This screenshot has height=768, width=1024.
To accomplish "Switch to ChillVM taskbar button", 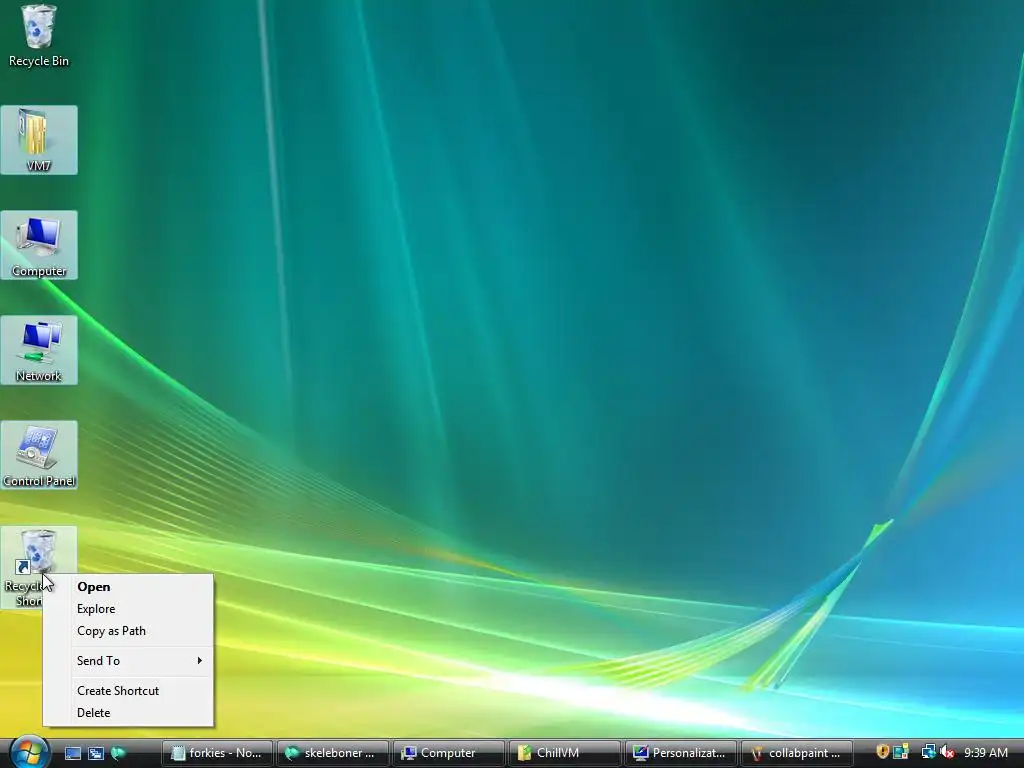I will (565, 753).
